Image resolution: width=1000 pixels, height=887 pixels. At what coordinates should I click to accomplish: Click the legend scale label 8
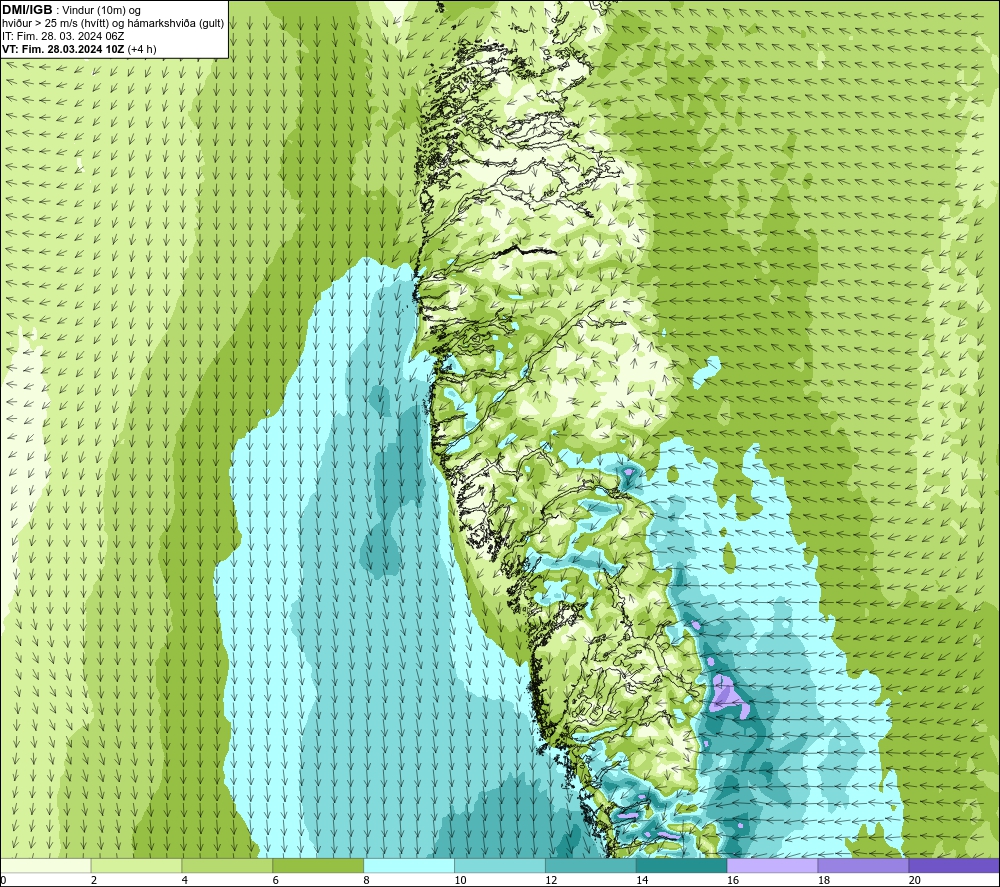tap(367, 881)
